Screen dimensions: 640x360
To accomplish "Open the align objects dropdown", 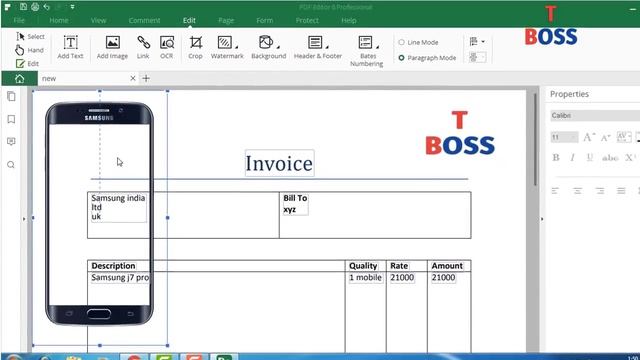I will pyautogui.click(x=477, y=42).
